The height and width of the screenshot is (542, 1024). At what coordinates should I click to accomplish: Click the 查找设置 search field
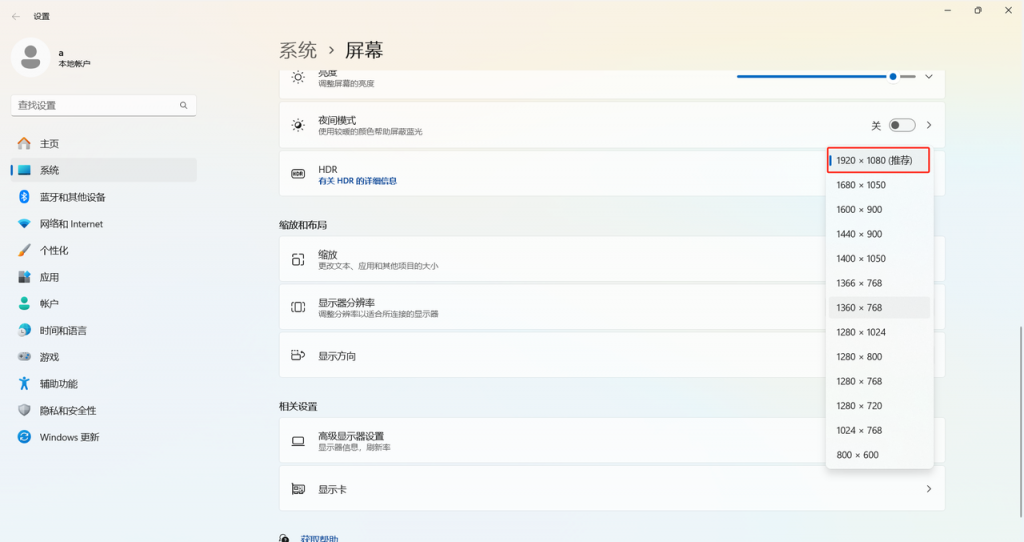tap(104, 105)
